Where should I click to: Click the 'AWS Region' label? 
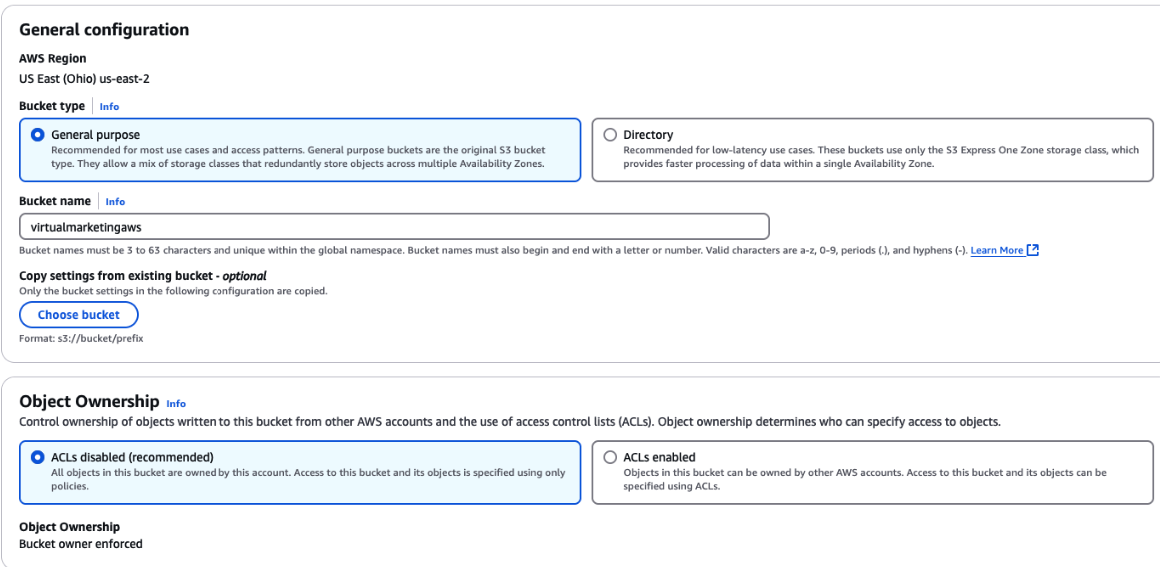pos(53,58)
